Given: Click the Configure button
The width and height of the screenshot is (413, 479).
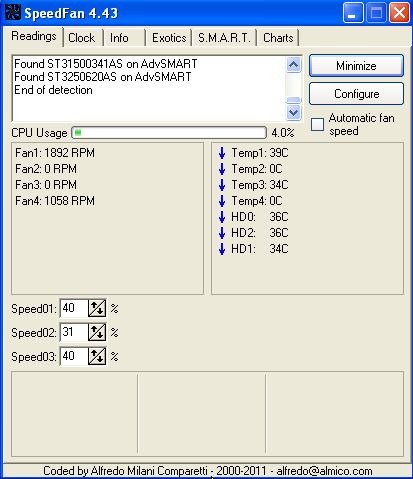Looking at the screenshot, I should pos(356,94).
